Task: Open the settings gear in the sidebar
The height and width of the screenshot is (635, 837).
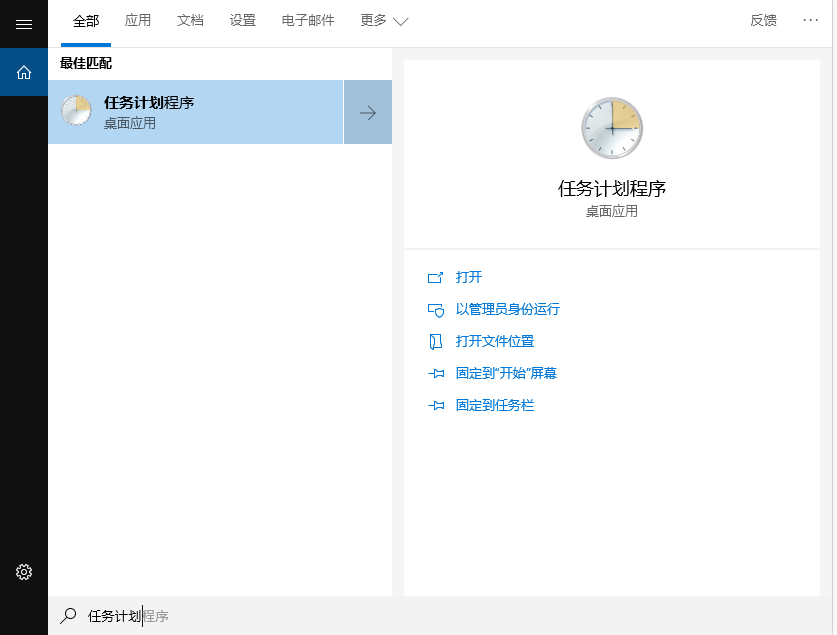Action: 23,572
